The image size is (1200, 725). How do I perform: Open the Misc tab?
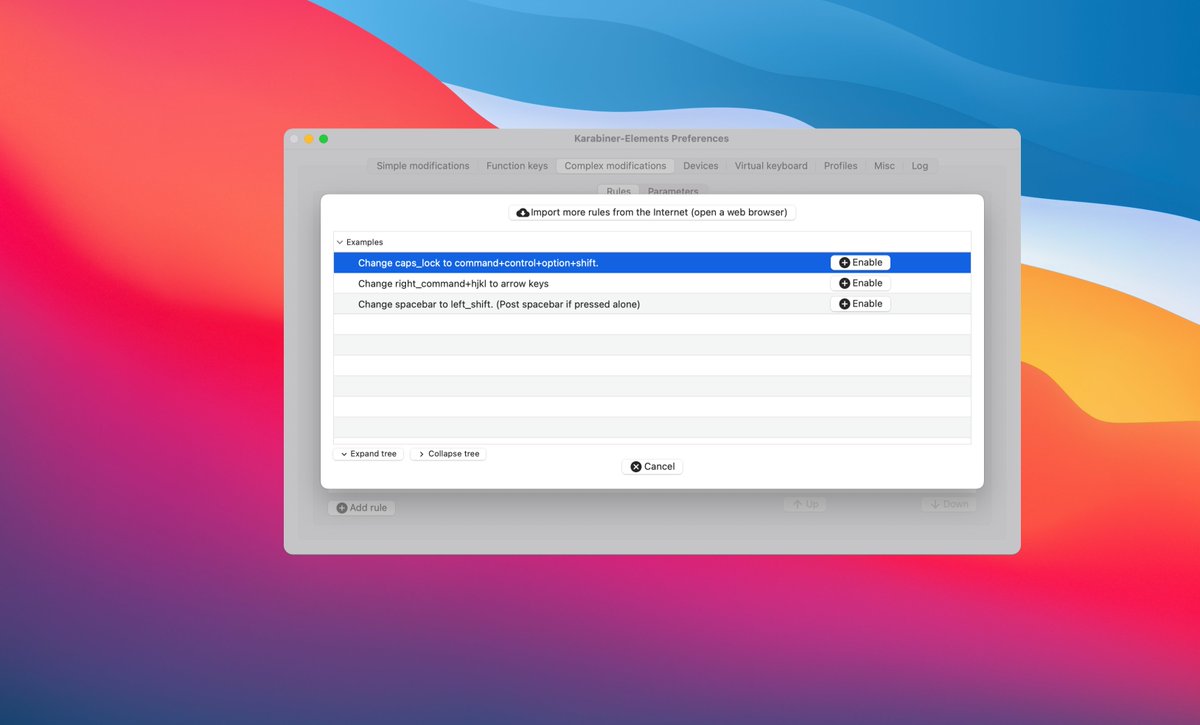pos(884,166)
